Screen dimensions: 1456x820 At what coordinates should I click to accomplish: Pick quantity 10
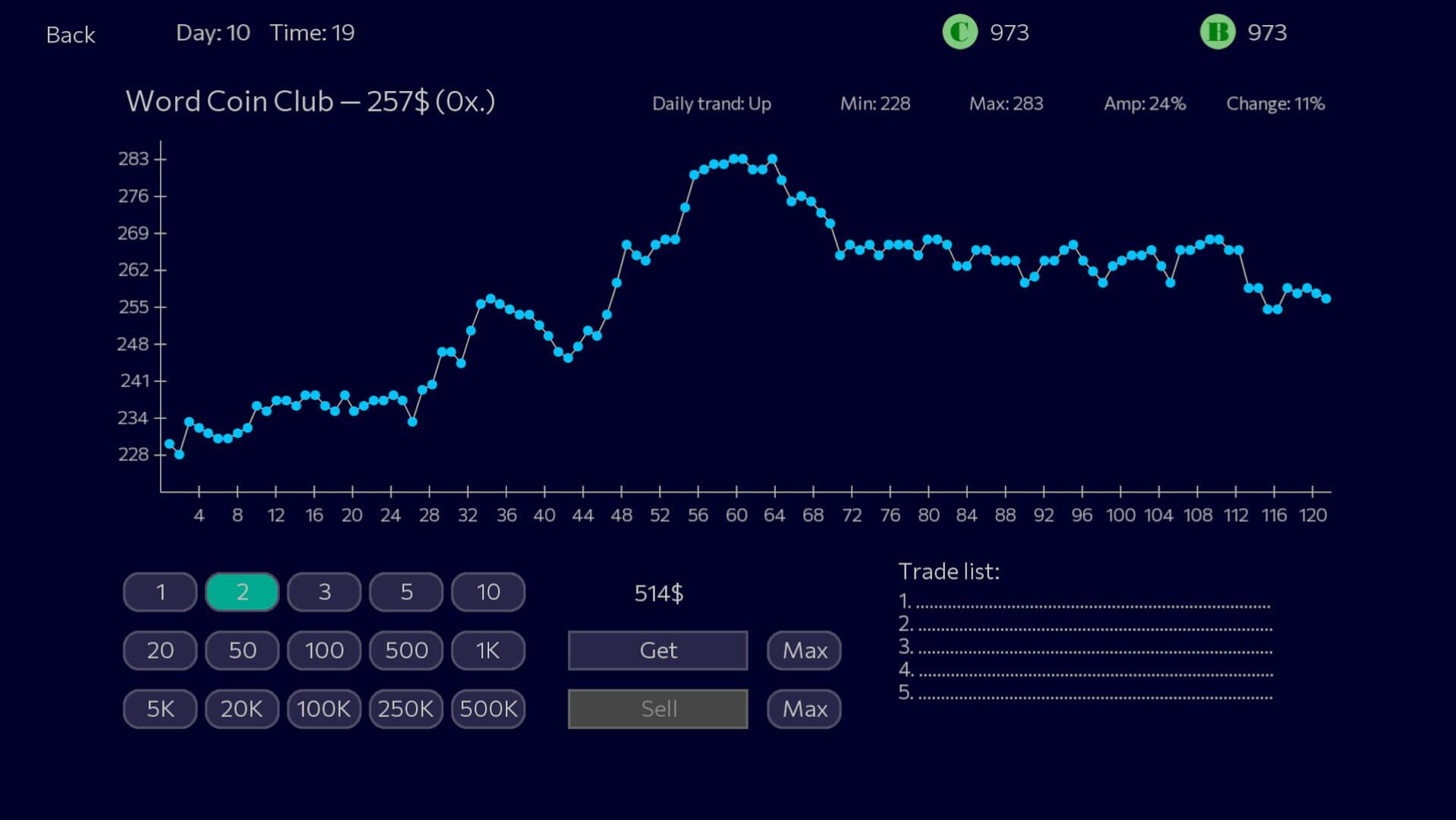point(488,592)
